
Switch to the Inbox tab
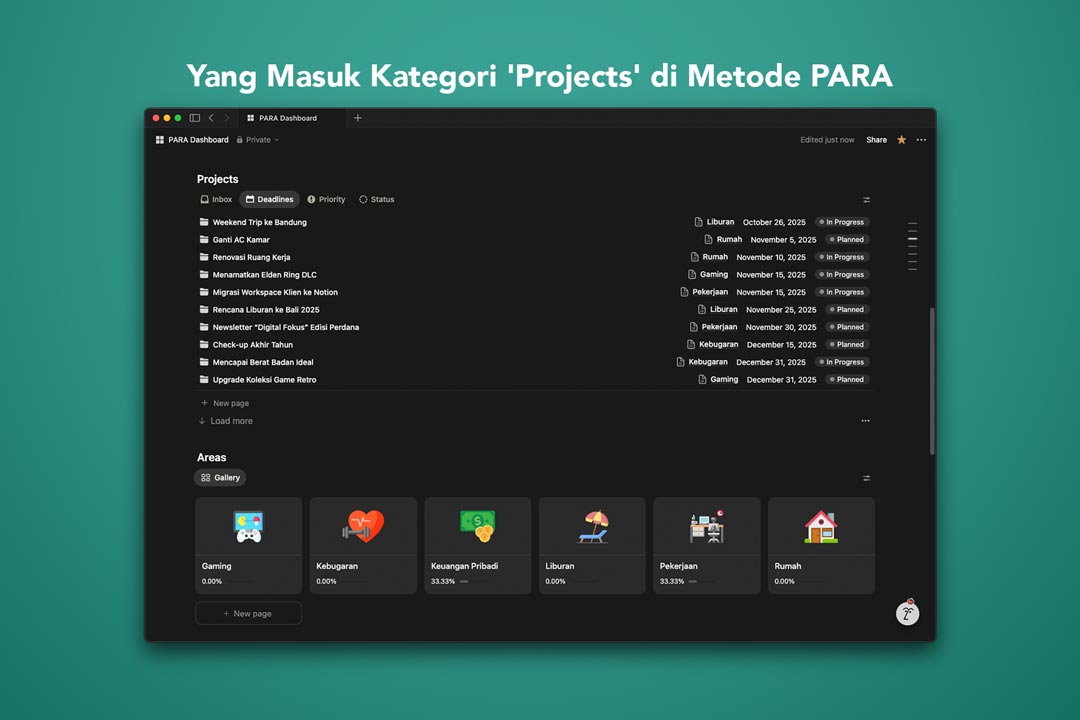pyautogui.click(x=216, y=200)
